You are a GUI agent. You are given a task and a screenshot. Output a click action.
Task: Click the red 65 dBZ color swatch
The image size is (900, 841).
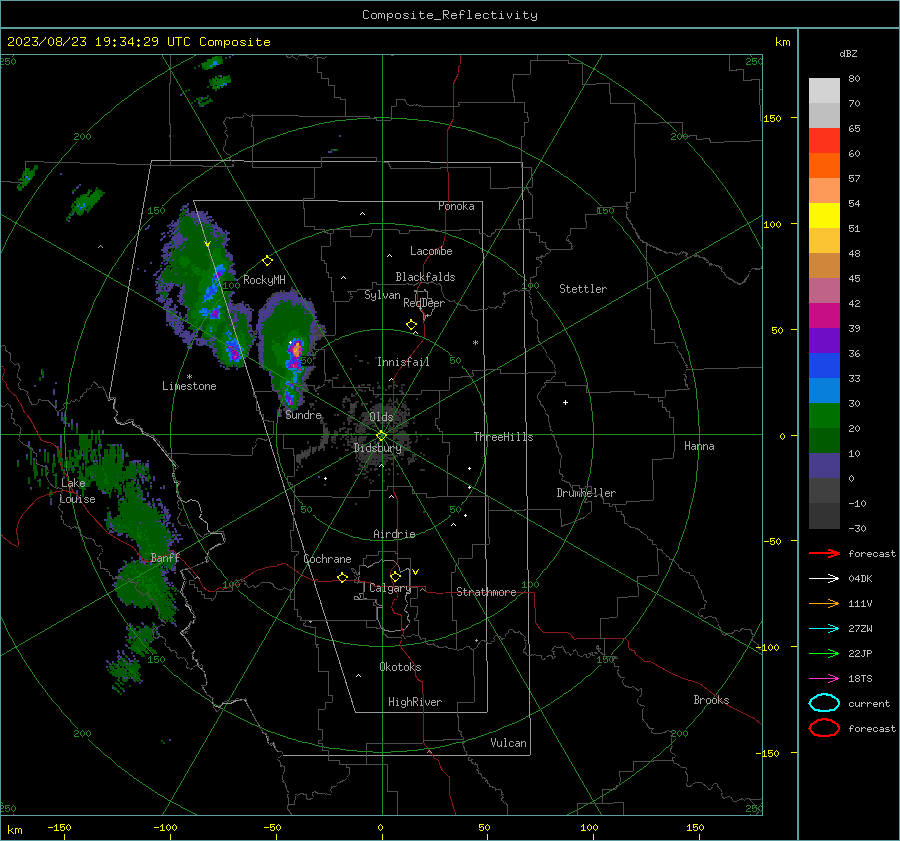(824, 141)
